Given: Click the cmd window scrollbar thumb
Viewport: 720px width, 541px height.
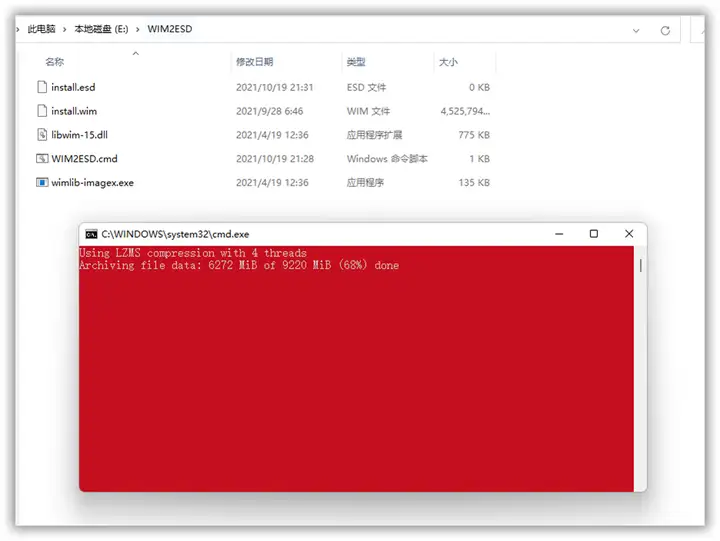Looking at the screenshot, I should click(x=641, y=265).
